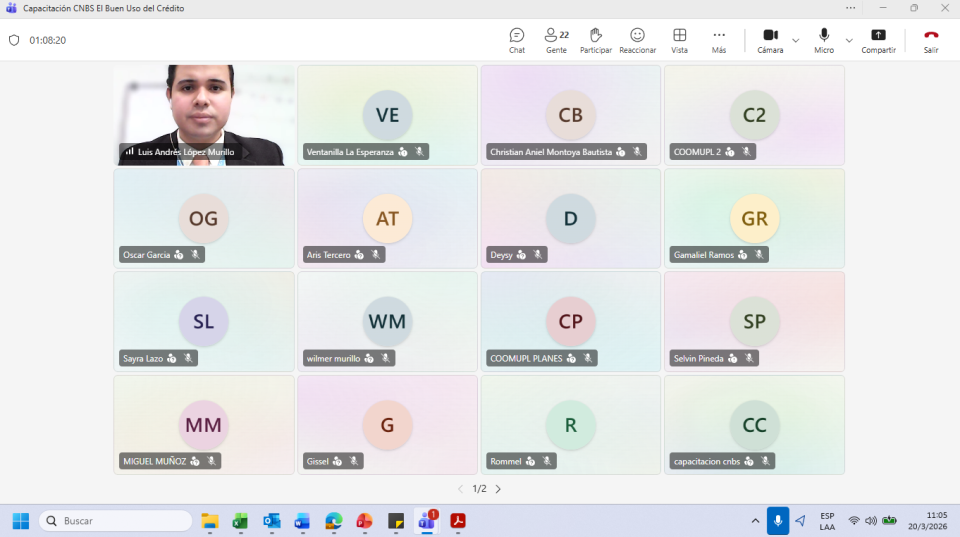Raise hand with Participar button
This screenshot has height=537, width=960.
596,40
